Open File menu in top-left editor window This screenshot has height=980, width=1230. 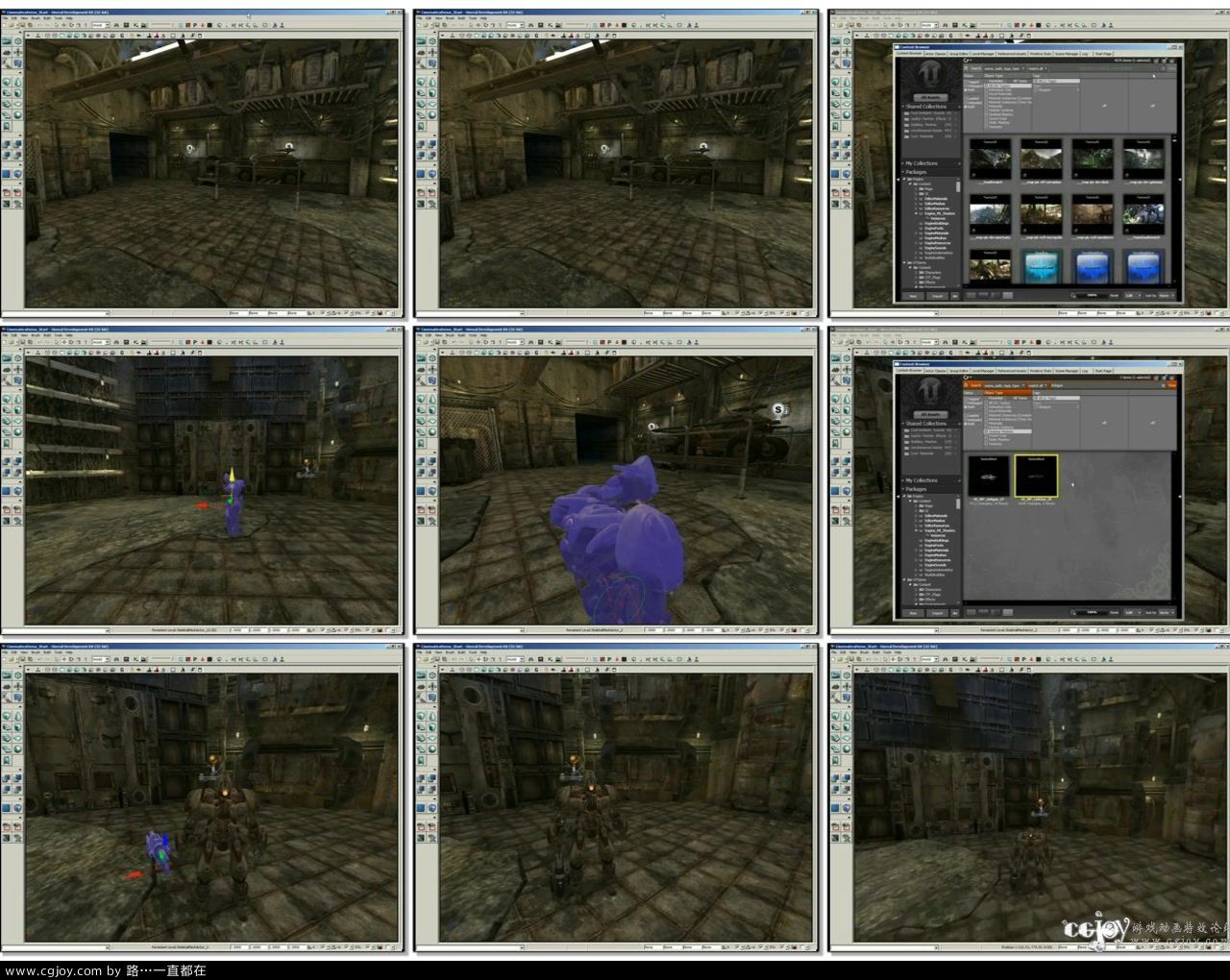5,18
